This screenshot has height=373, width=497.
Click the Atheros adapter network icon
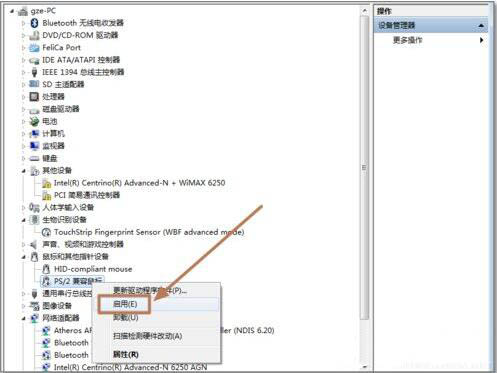pos(46,330)
